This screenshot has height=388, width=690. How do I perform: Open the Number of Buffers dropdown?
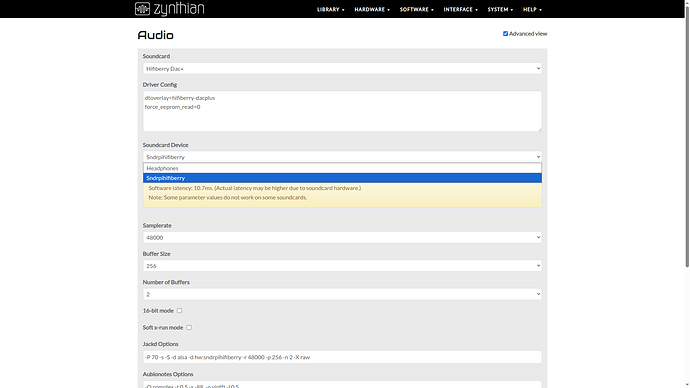[x=342, y=294]
